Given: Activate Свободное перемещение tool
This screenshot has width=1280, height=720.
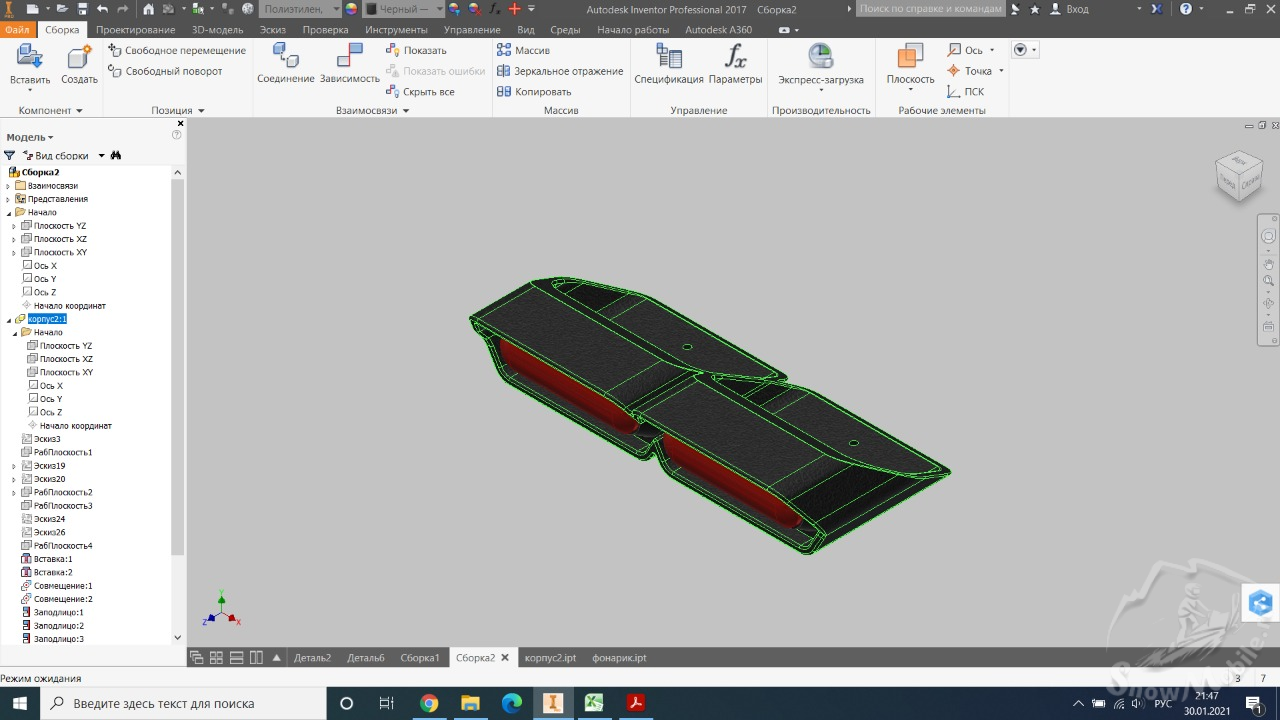Looking at the screenshot, I should click(177, 50).
